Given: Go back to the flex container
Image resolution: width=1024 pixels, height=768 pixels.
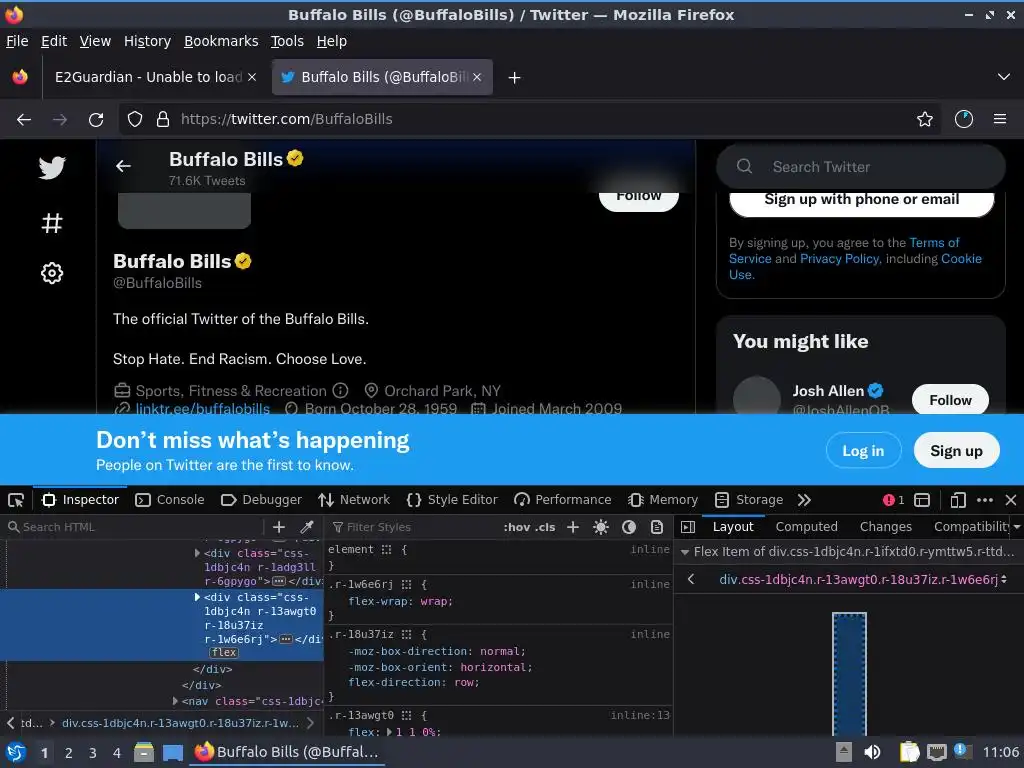Looking at the screenshot, I should (691, 579).
